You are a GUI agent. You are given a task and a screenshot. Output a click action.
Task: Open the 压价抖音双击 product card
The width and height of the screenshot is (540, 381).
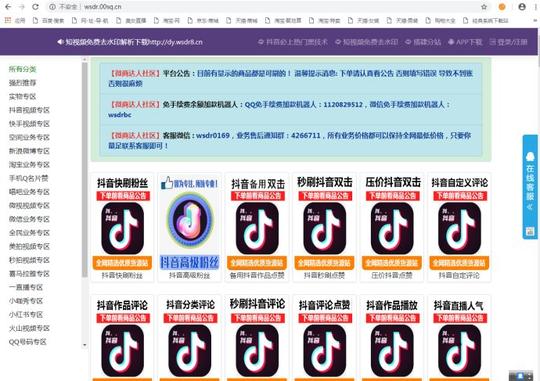(x=392, y=227)
